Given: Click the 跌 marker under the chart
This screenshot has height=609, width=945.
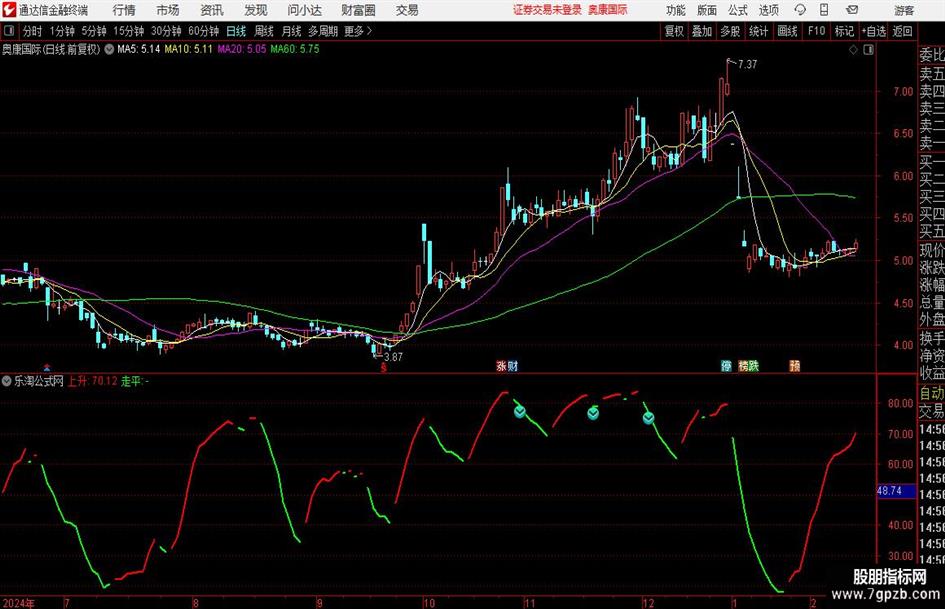Looking at the screenshot, I should pyautogui.click(x=753, y=366).
